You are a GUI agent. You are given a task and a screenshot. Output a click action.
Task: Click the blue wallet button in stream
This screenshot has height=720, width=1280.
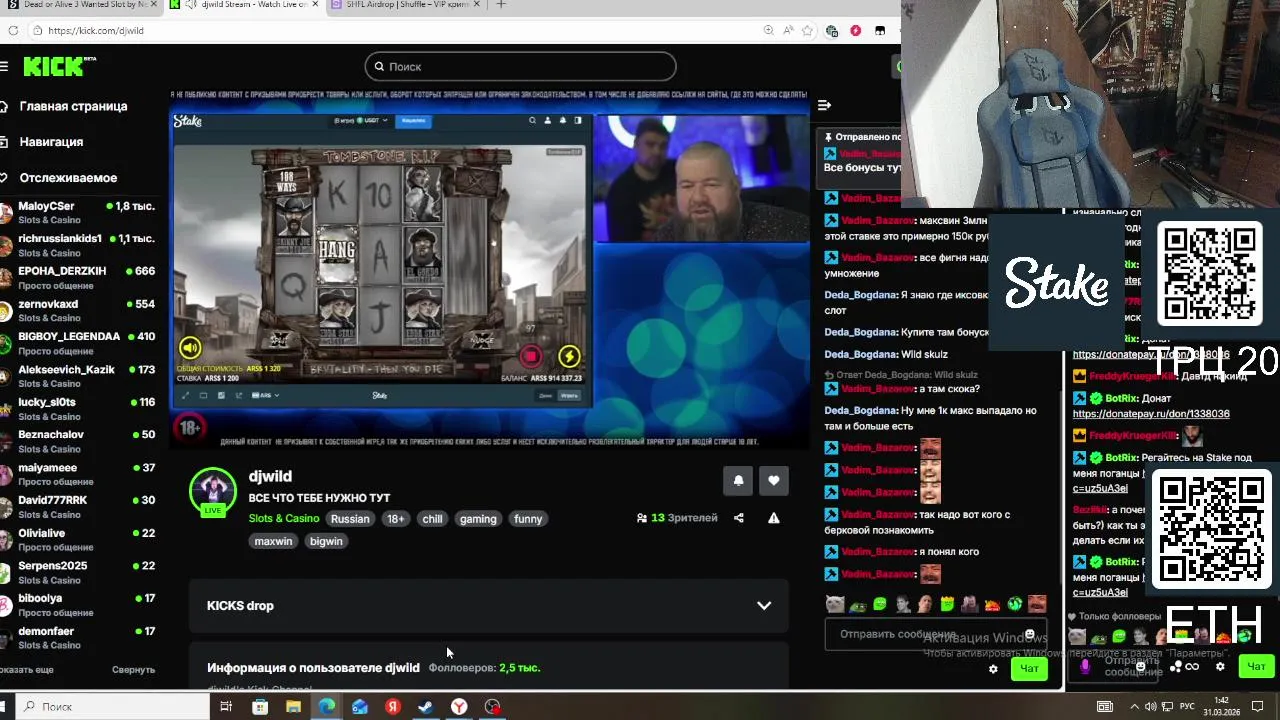coord(413,121)
